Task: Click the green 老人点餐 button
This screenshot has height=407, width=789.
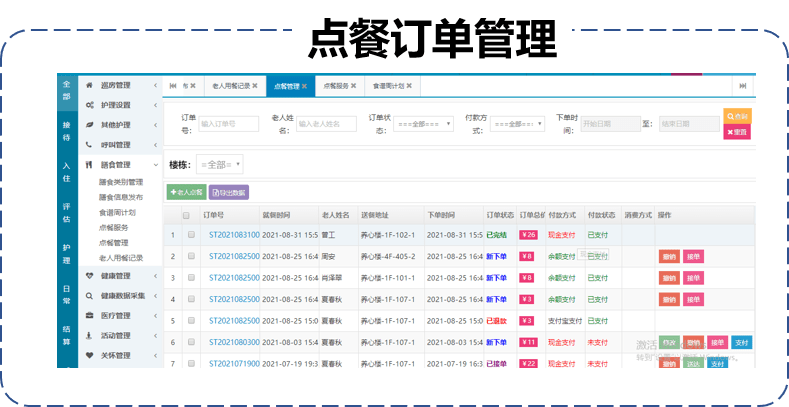Action: (x=186, y=191)
